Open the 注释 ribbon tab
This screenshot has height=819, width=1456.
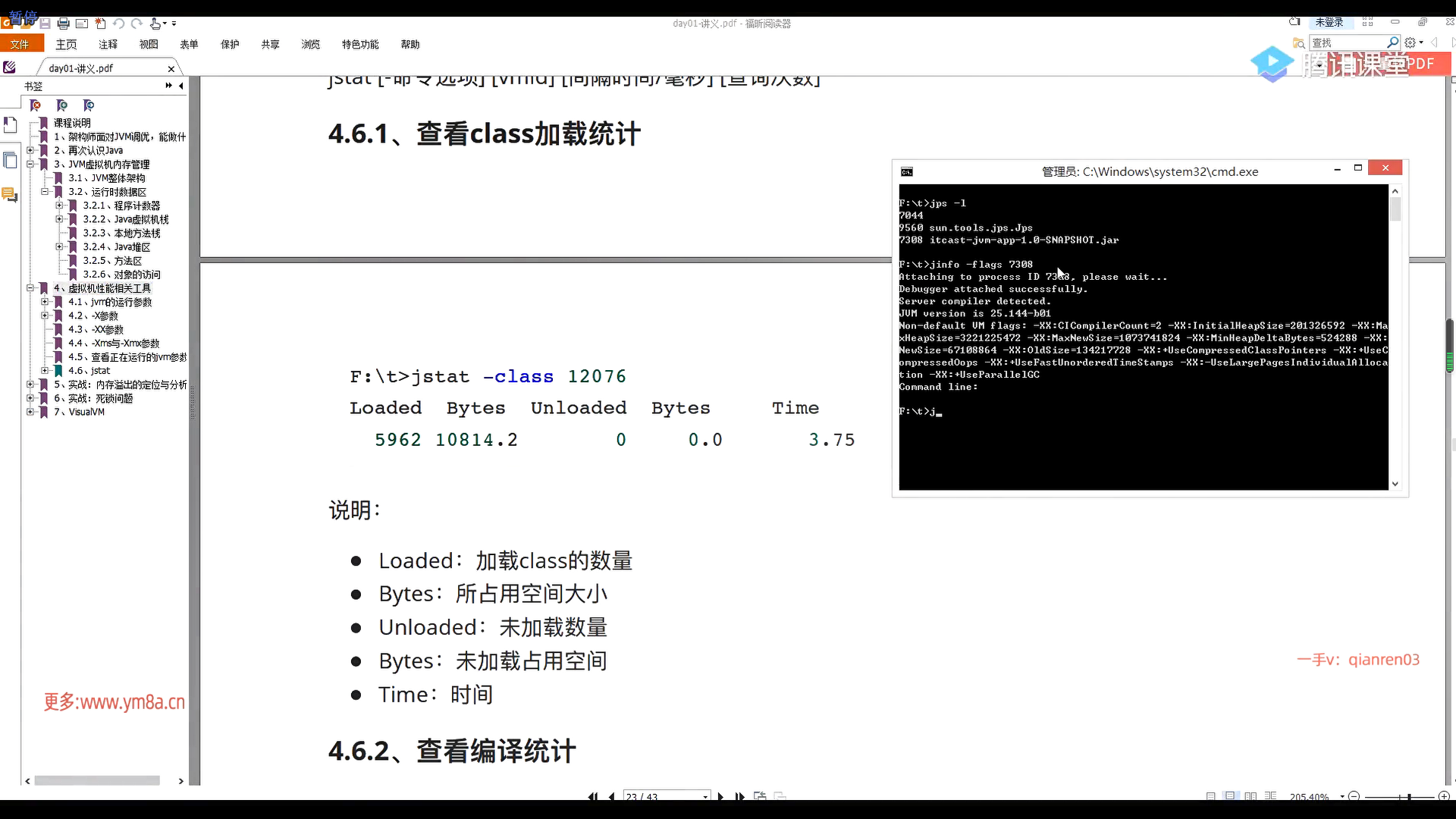coord(108,45)
